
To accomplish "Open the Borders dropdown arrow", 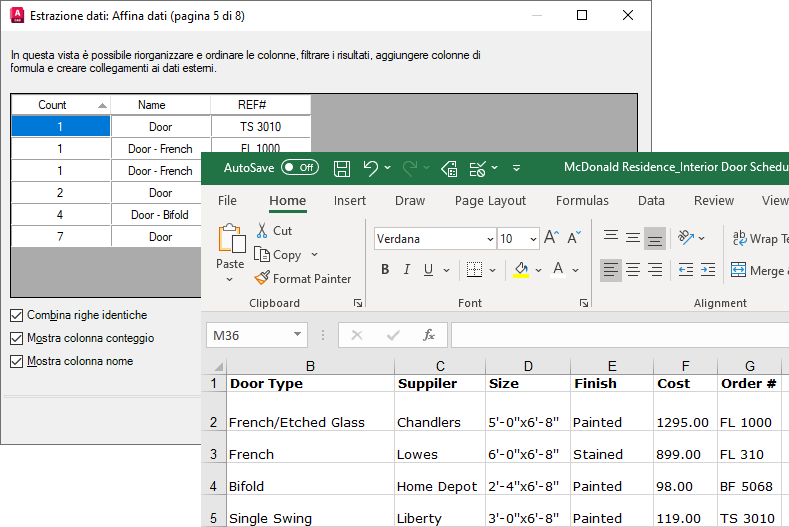I will (x=493, y=270).
